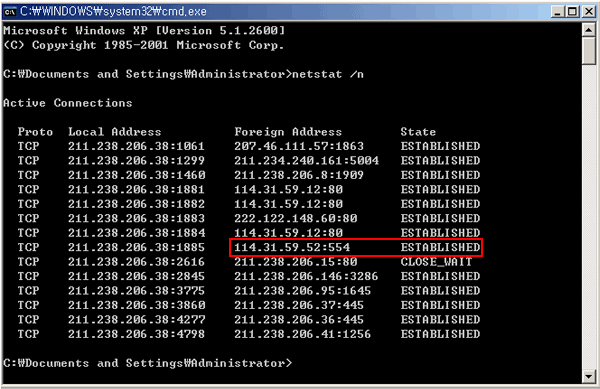Click the 'Active Connections' heading

[x=68, y=103]
